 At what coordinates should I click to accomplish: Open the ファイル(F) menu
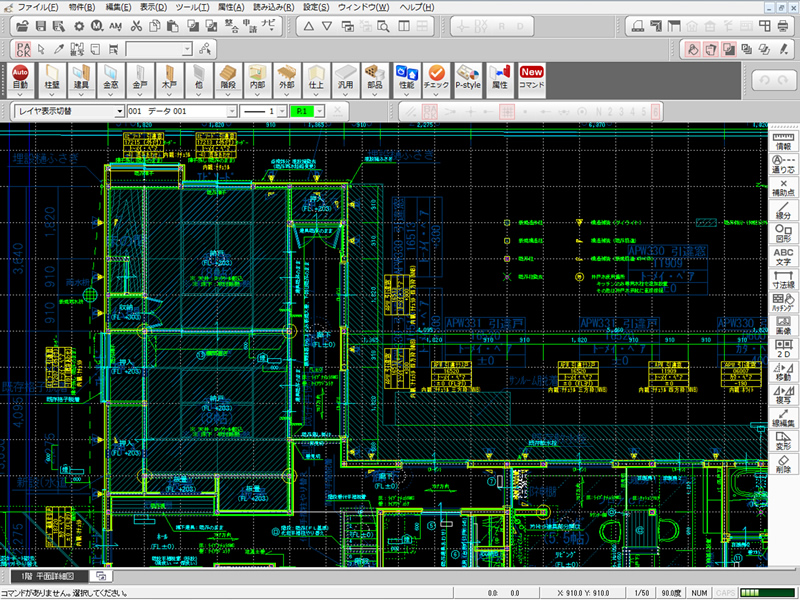[38, 7]
